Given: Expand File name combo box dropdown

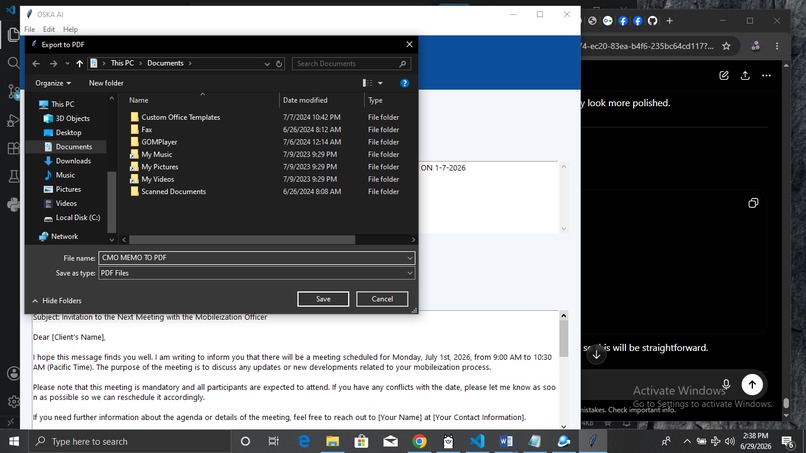Looking at the screenshot, I should pyautogui.click(x=410, y=258).
